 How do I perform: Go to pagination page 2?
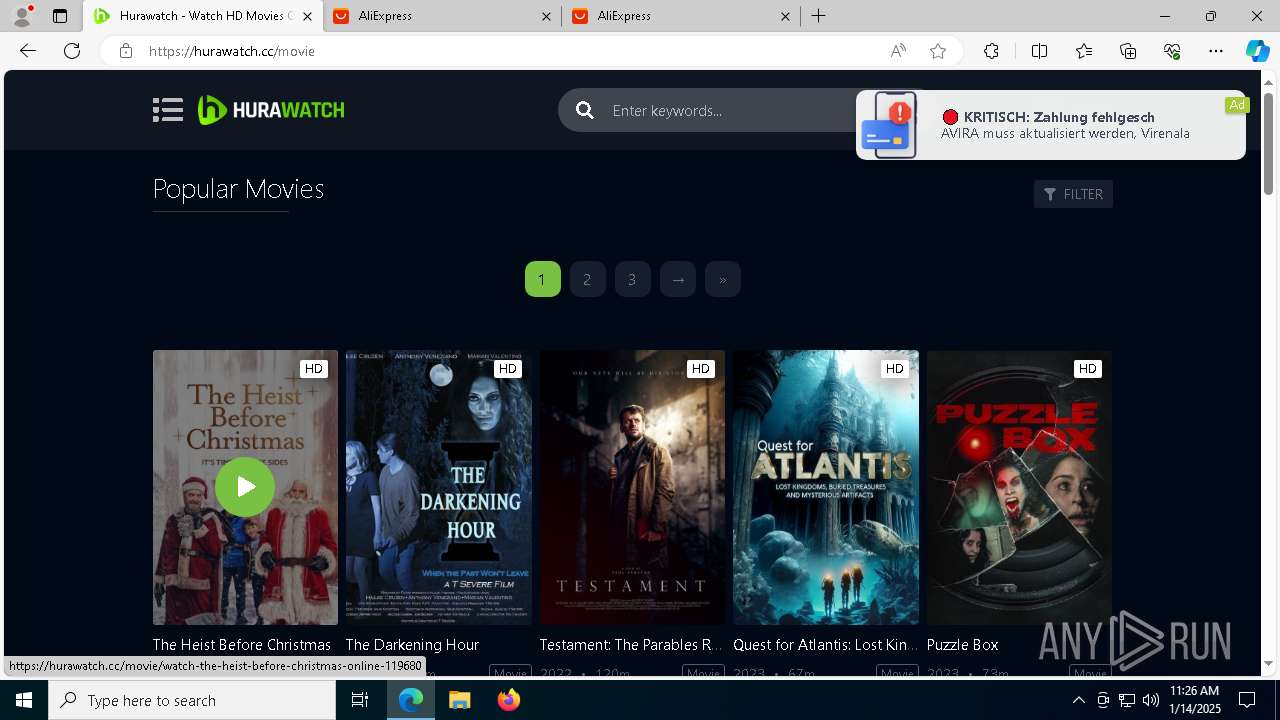coord(587,279)
